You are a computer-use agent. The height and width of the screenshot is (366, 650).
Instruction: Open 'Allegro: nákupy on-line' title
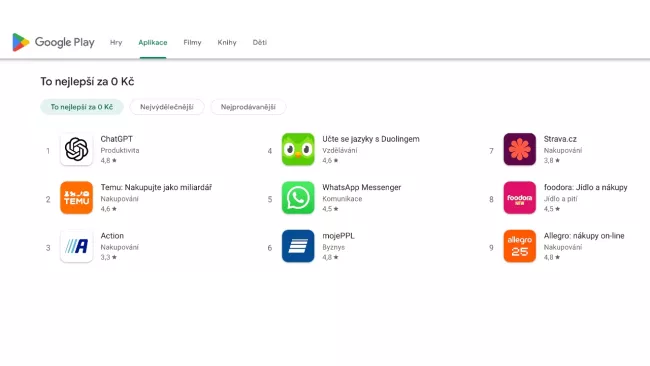click(584, 236)
